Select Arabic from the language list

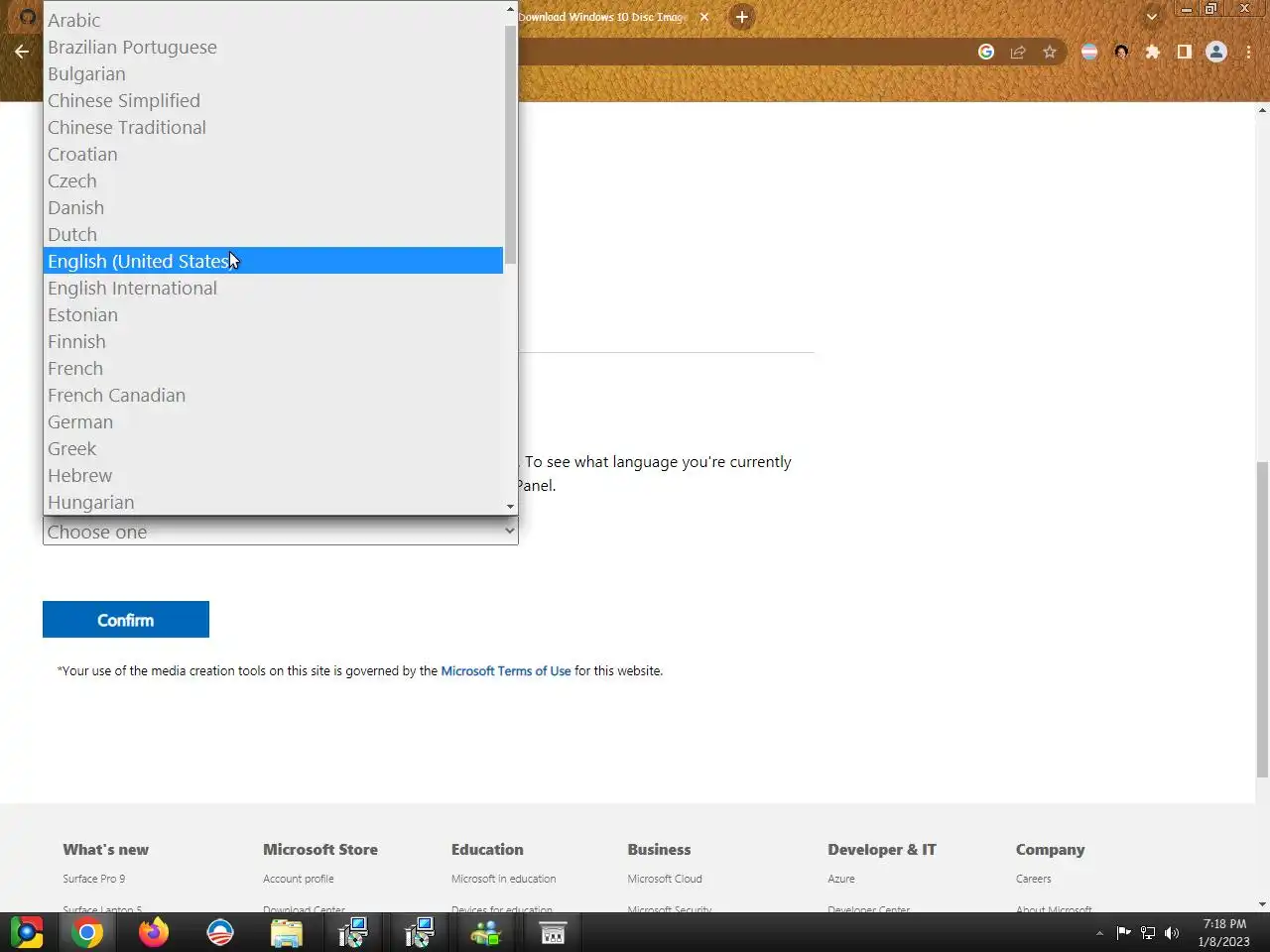(274, 20)
